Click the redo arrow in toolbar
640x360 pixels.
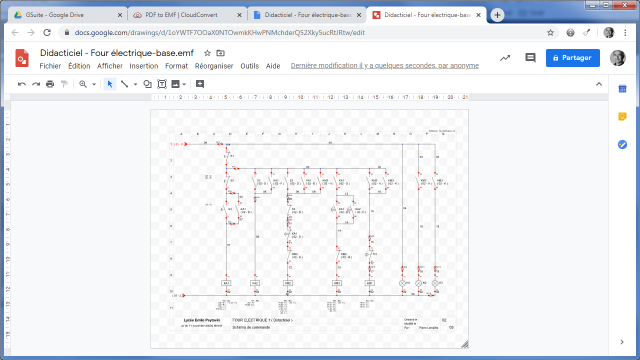pos(36,84)
